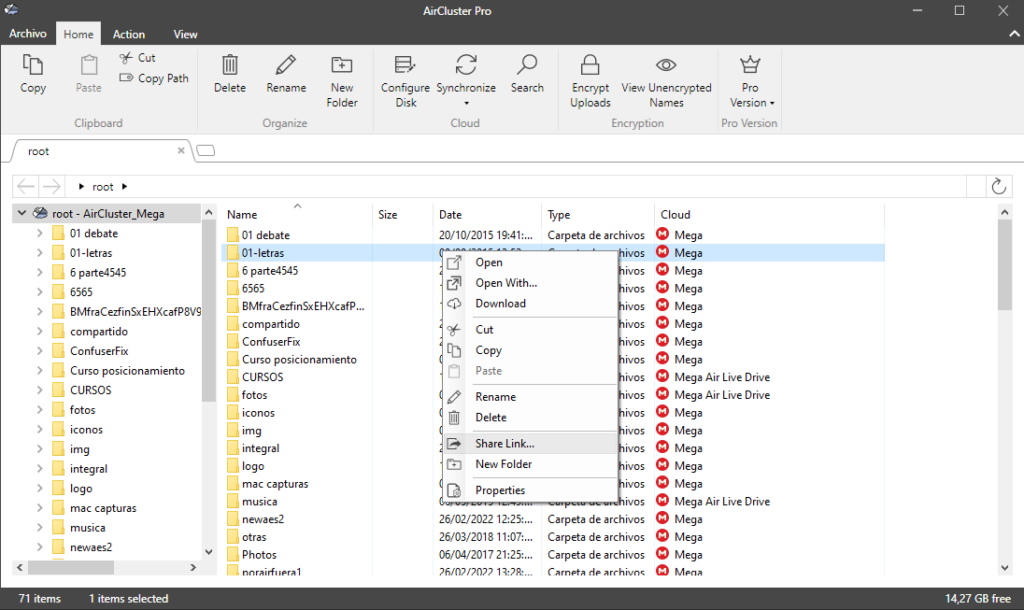
Task: Choose New Folder in the context menu
Action: point(530,464)
